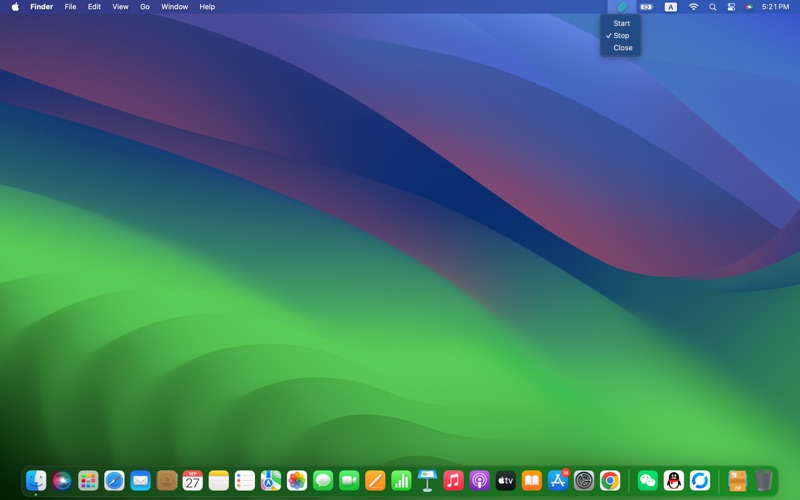
Task: Launch WeChat from the dock
Action: (648, 481)
